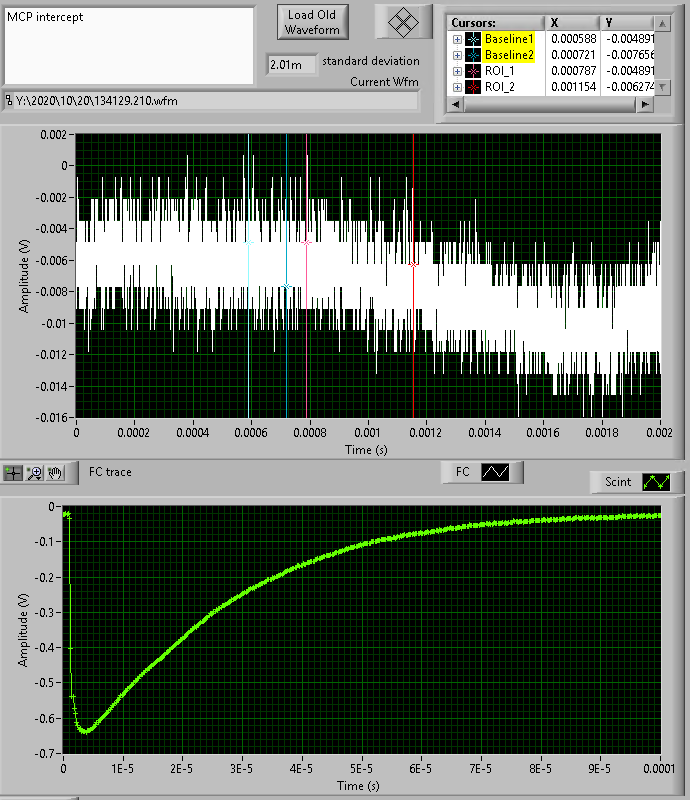Click the Baseline2 cursor style icon
The image size is (690, 800).
pos(473,55)
